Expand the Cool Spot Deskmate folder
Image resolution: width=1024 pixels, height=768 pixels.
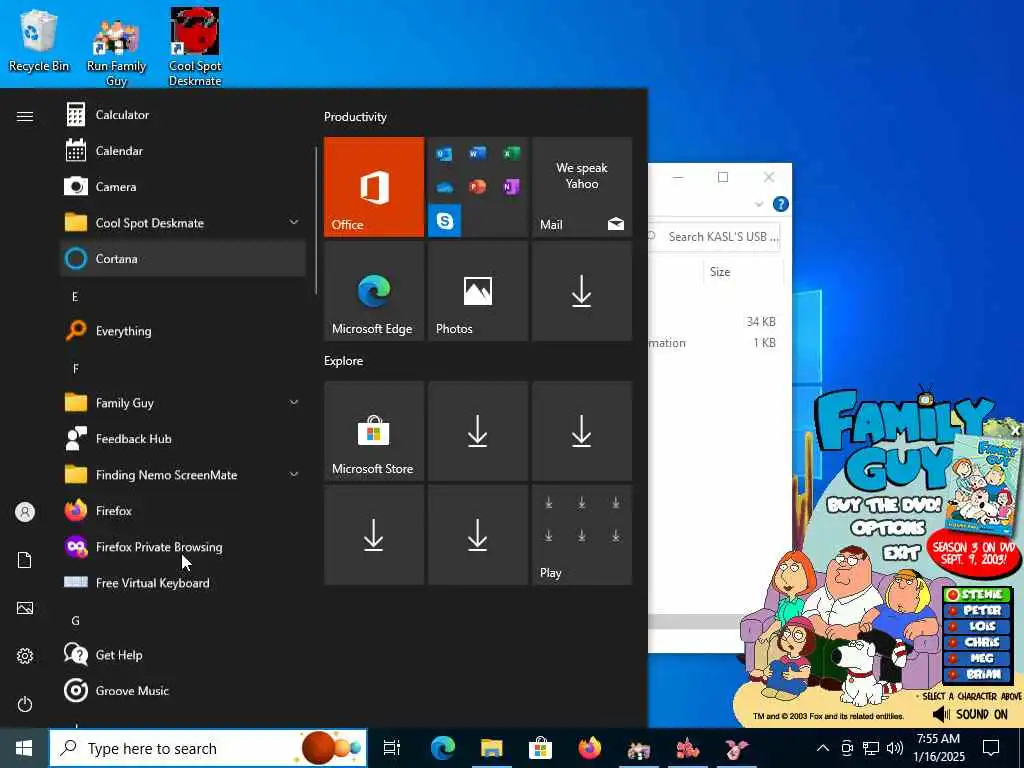tap(294, 223)
